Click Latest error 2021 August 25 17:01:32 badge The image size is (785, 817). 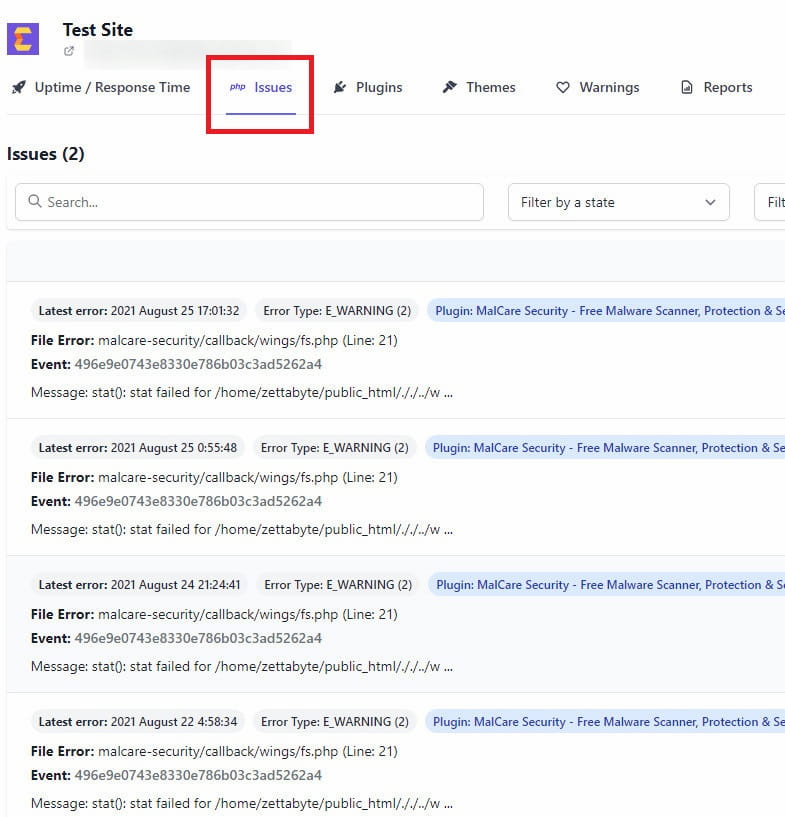coord(139,311)
